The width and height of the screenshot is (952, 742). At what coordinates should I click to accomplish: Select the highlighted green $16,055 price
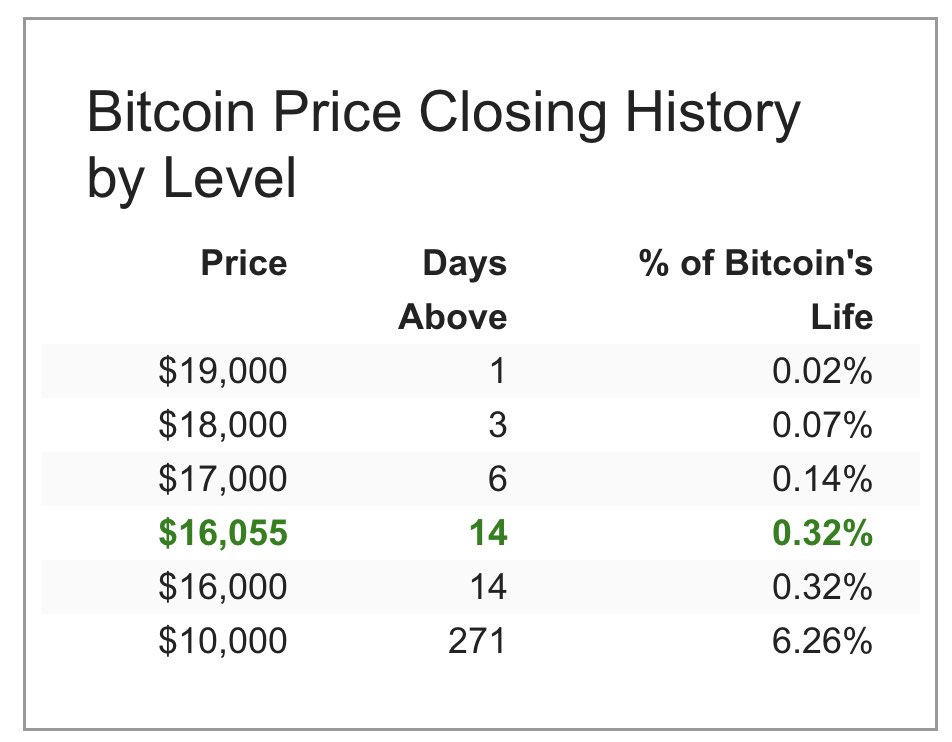(x=223, y=533)
